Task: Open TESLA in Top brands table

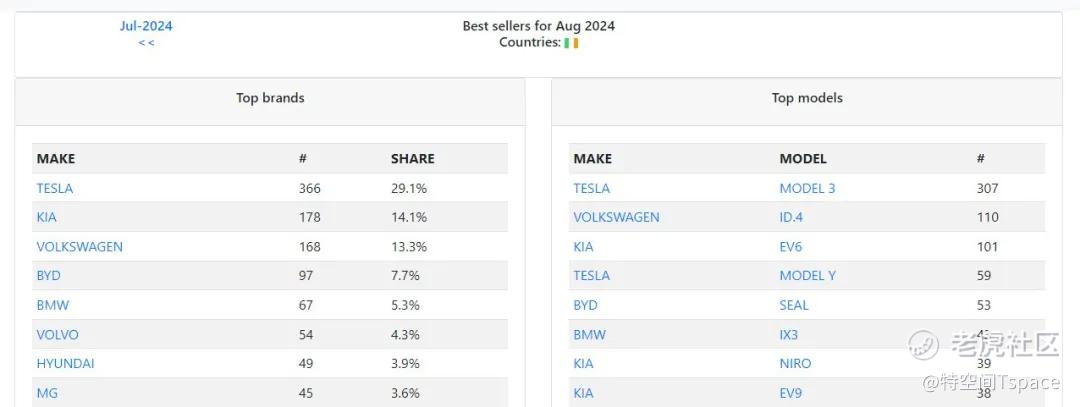Action: tap(55, 188)
